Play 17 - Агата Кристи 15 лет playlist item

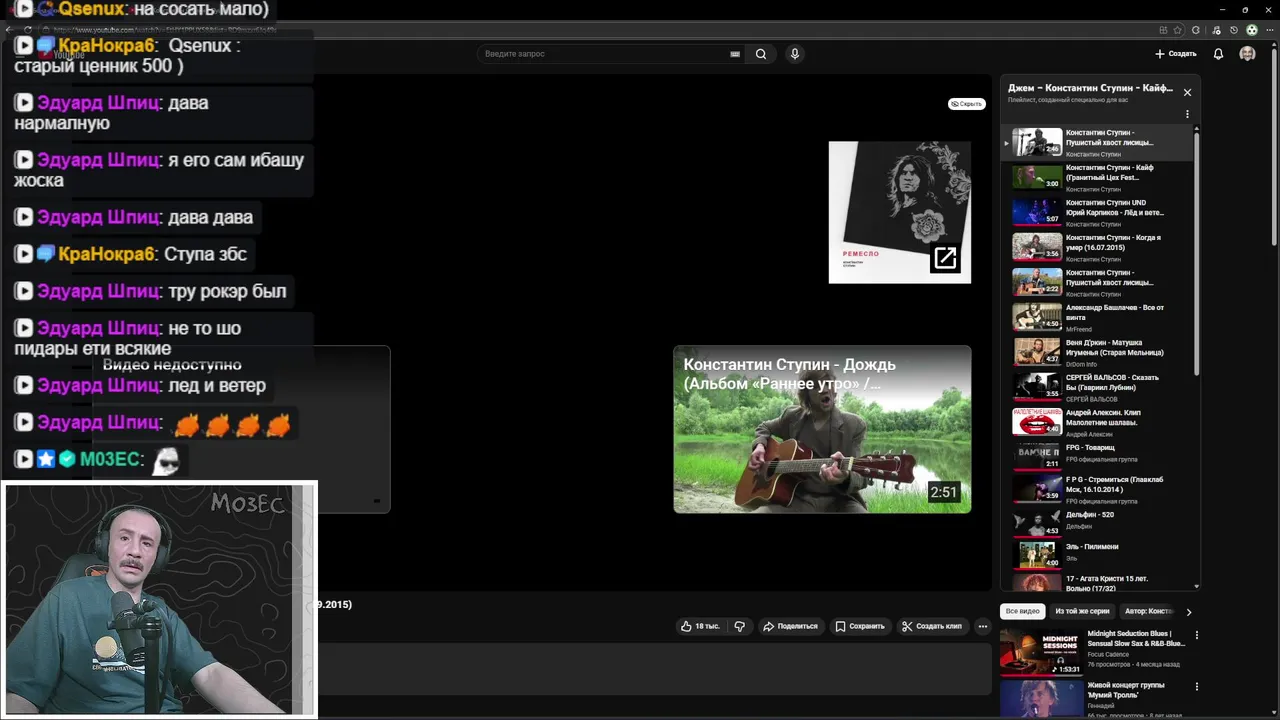(1098, 582)
